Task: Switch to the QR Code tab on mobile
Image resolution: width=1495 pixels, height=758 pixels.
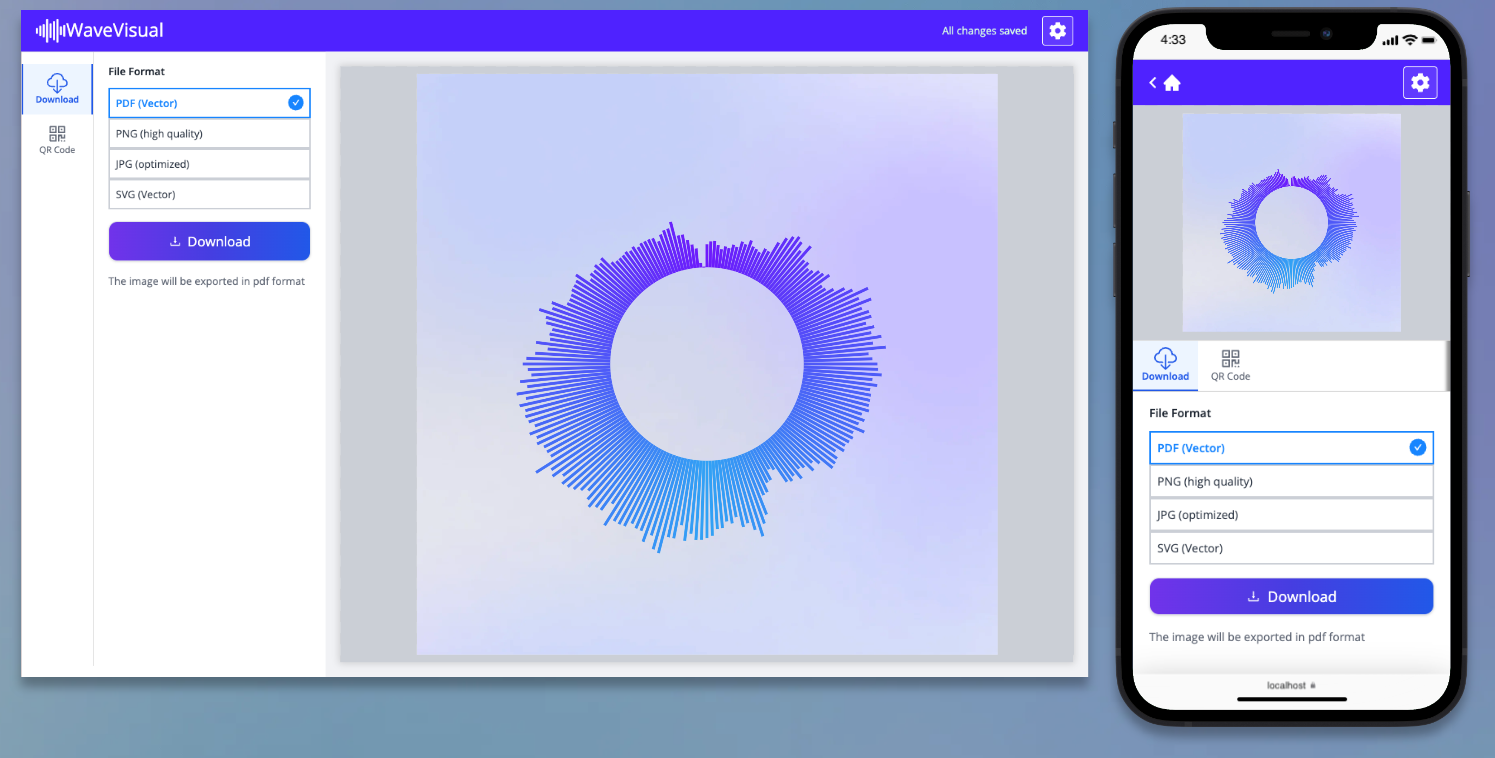Action: click(x=1229, y=364)
